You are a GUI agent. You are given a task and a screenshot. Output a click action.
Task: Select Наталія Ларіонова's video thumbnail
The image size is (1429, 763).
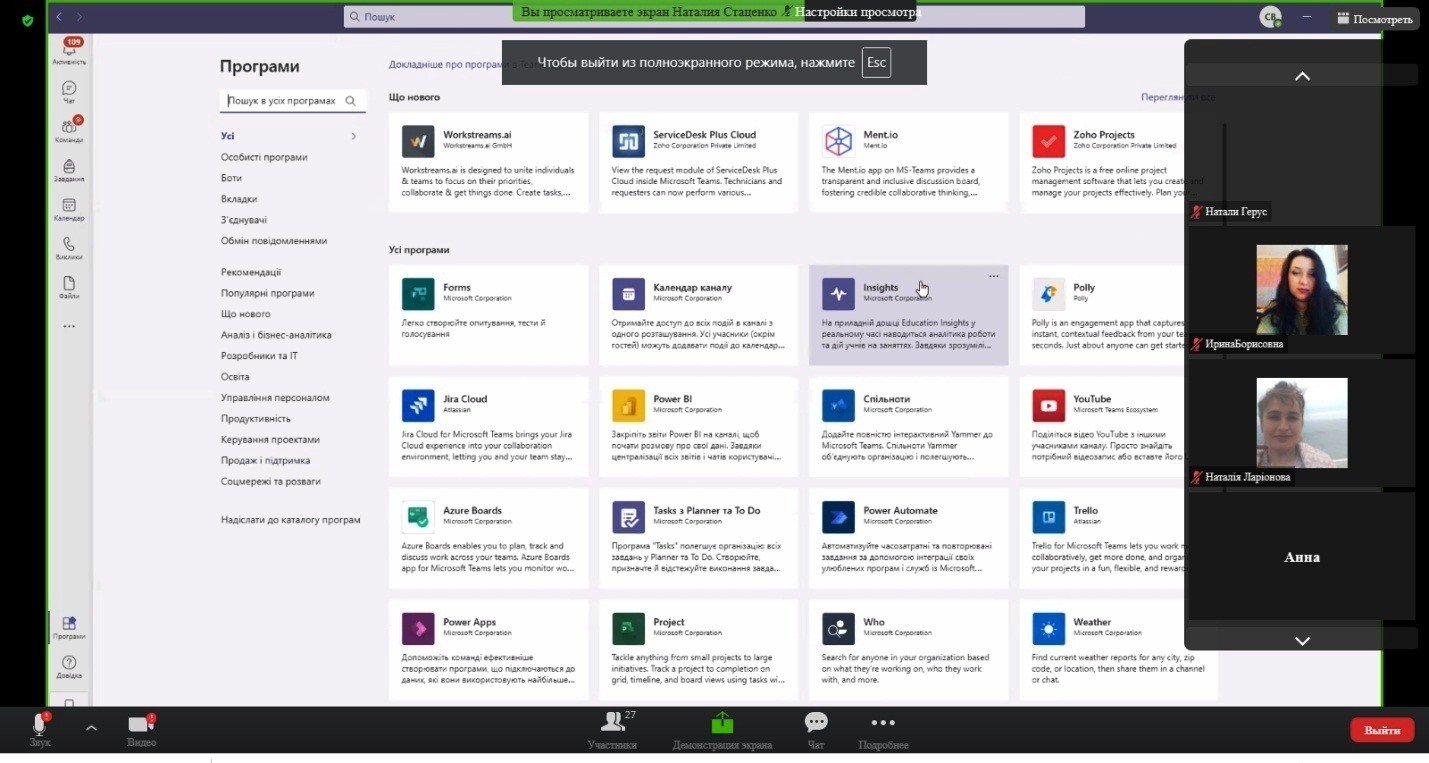(x=1301, y=423)
